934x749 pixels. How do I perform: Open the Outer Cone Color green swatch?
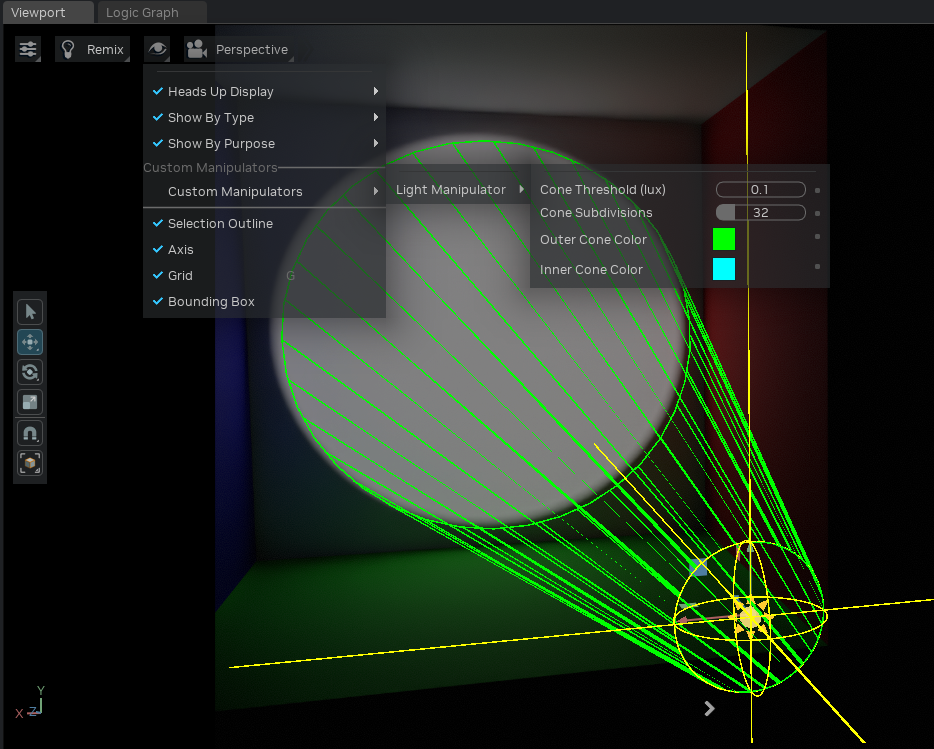pyautogui.click(x=724, y=239)
